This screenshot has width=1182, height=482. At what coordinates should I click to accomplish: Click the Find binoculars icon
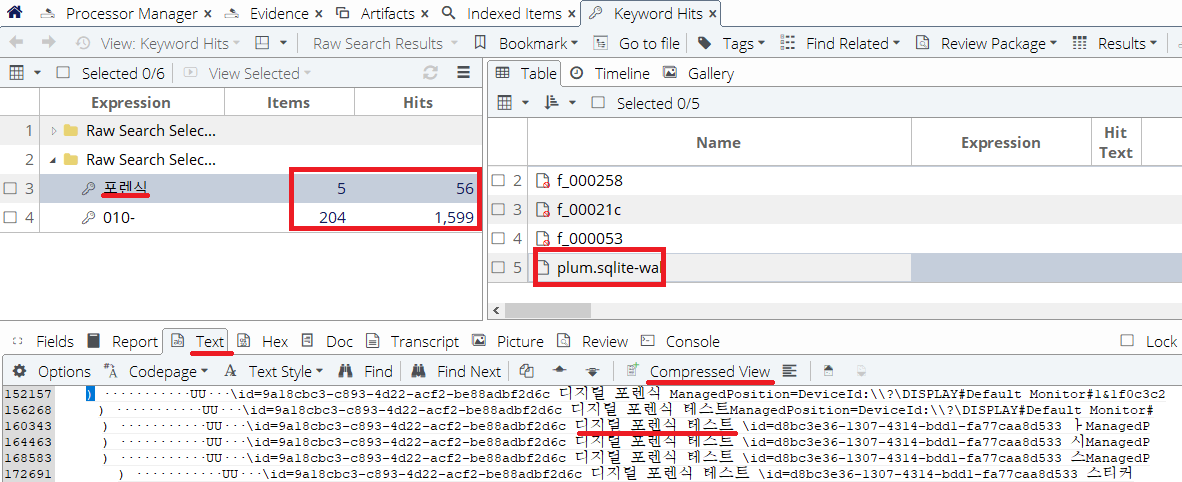click(x=345, y=371)
